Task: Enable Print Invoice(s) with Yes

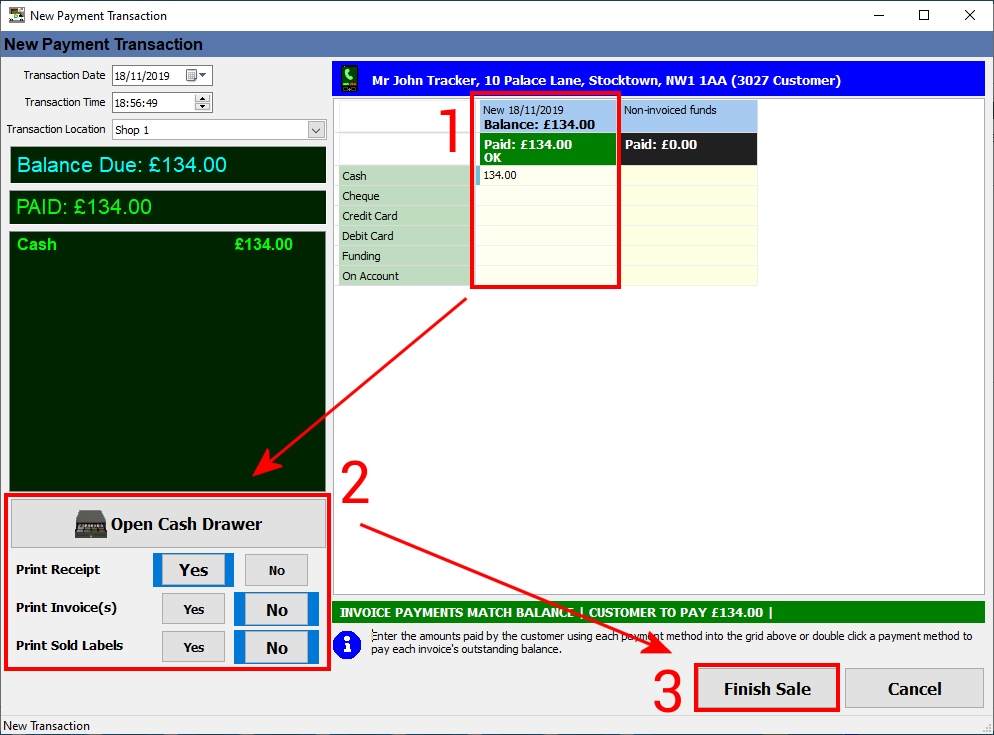Action: point(193,609)
